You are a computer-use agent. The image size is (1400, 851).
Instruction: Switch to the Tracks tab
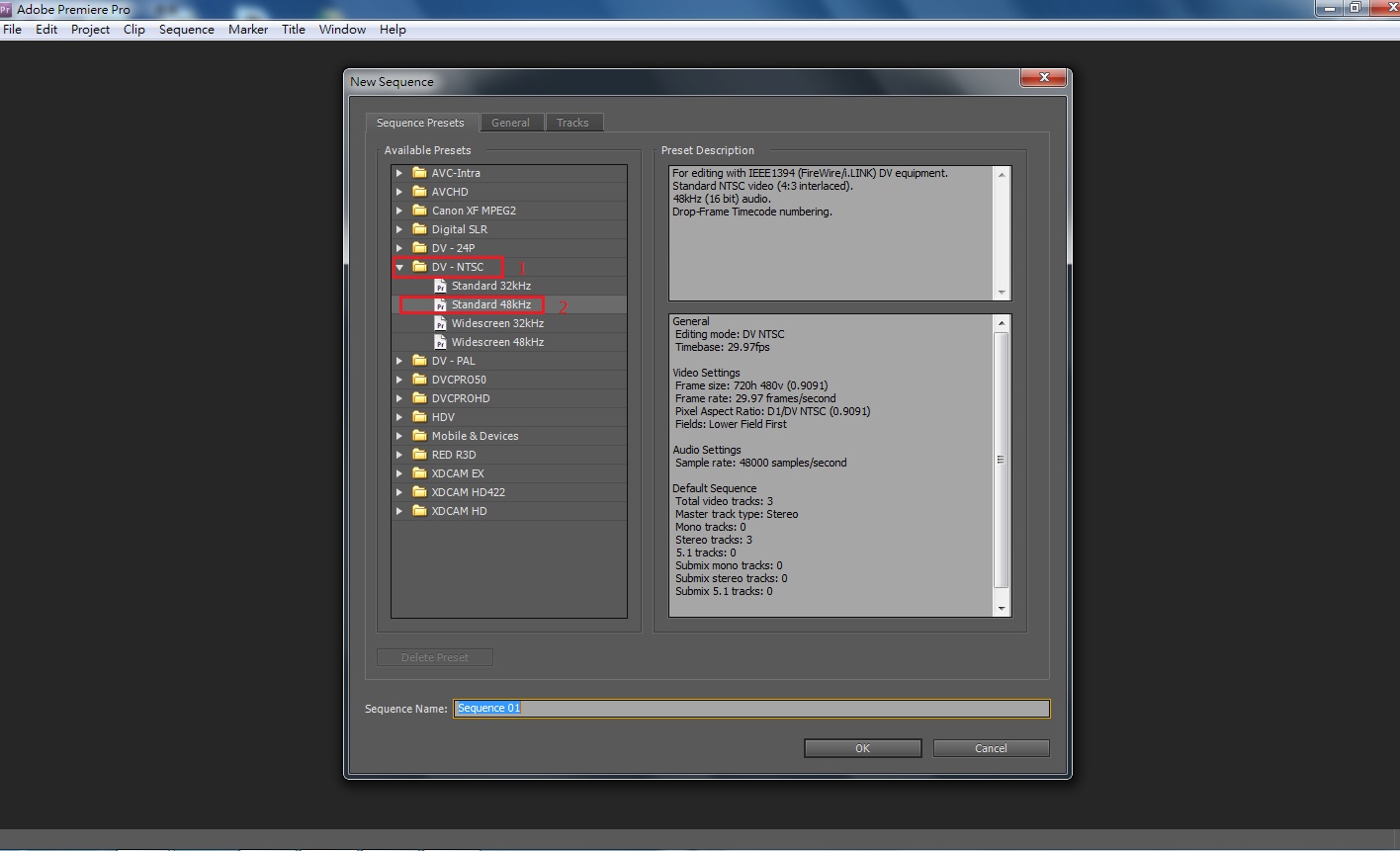coord(572,123)
